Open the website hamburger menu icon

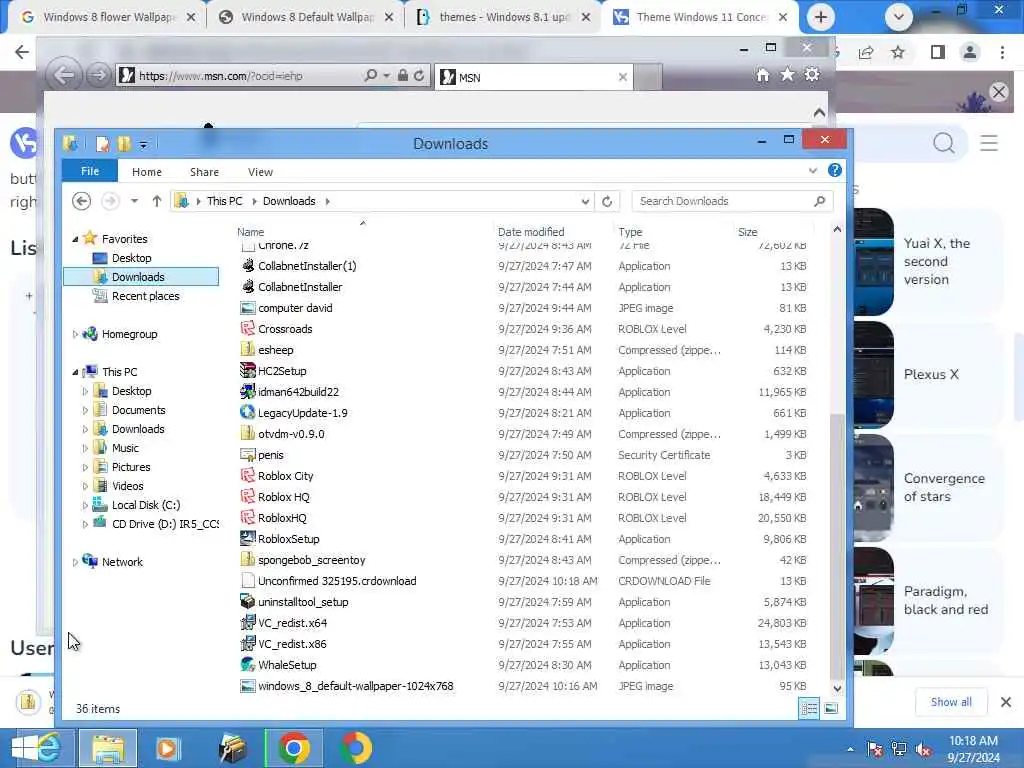click(989, 143)
